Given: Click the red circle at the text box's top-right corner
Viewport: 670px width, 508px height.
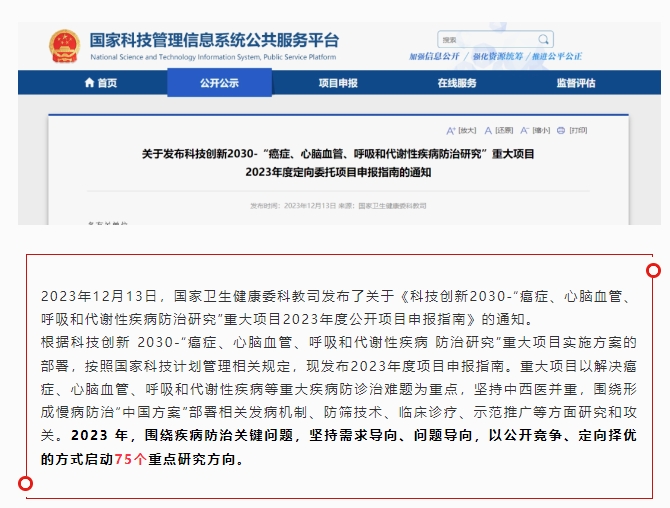Looking at the screenshot, I should pyautogui.click(x=654, y=271).
